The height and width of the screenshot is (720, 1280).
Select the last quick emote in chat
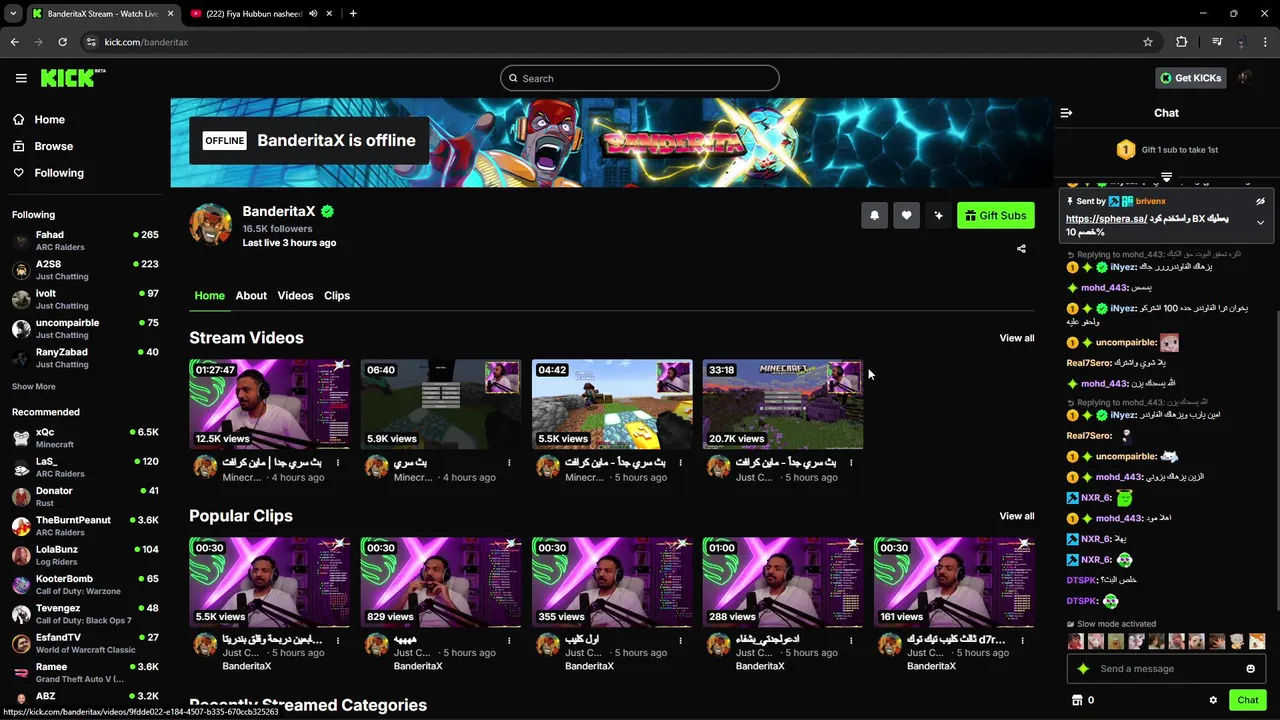coord(1257,642)
